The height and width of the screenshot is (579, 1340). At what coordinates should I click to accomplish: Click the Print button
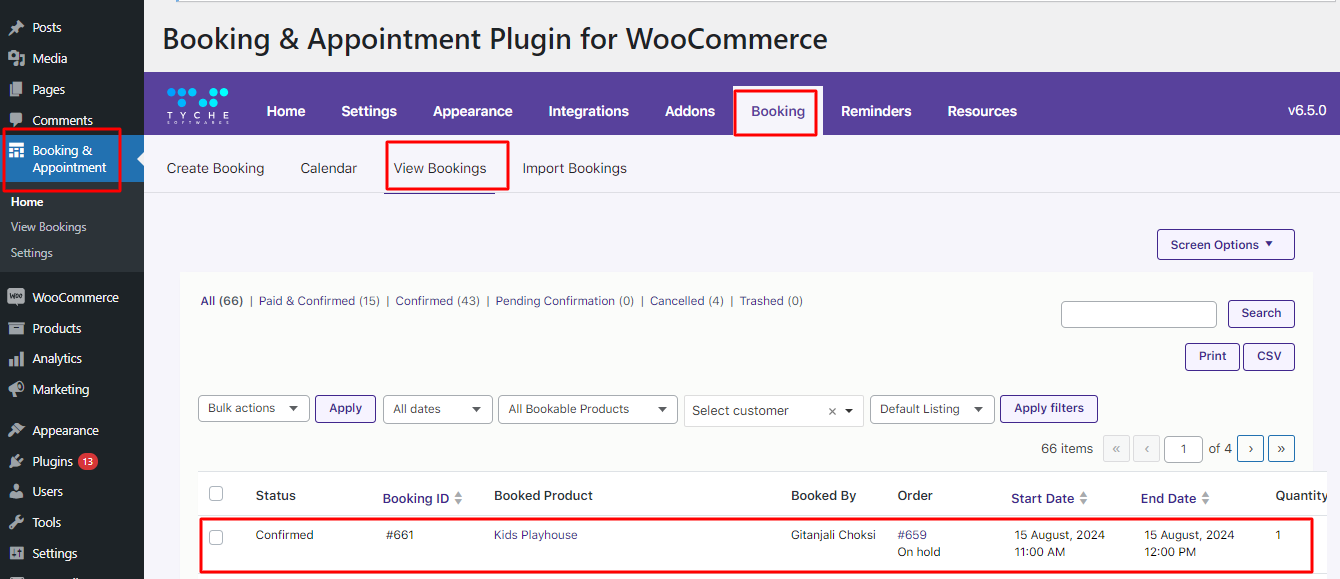pyautogui.click(x=1213, y=357)
